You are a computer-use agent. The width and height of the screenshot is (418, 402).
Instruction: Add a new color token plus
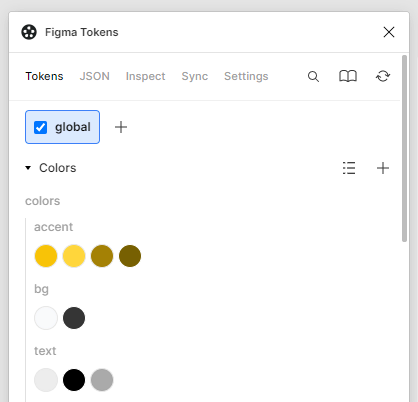pyautogui.click(x=383, y=168)
